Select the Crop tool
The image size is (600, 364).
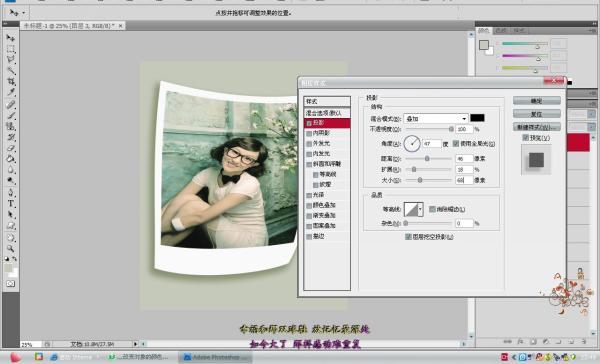tap(10, 81)
